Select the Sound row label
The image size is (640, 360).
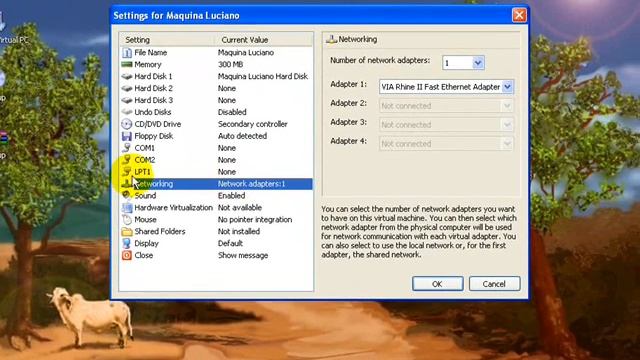pyautogui.click(x=145, y=196)
